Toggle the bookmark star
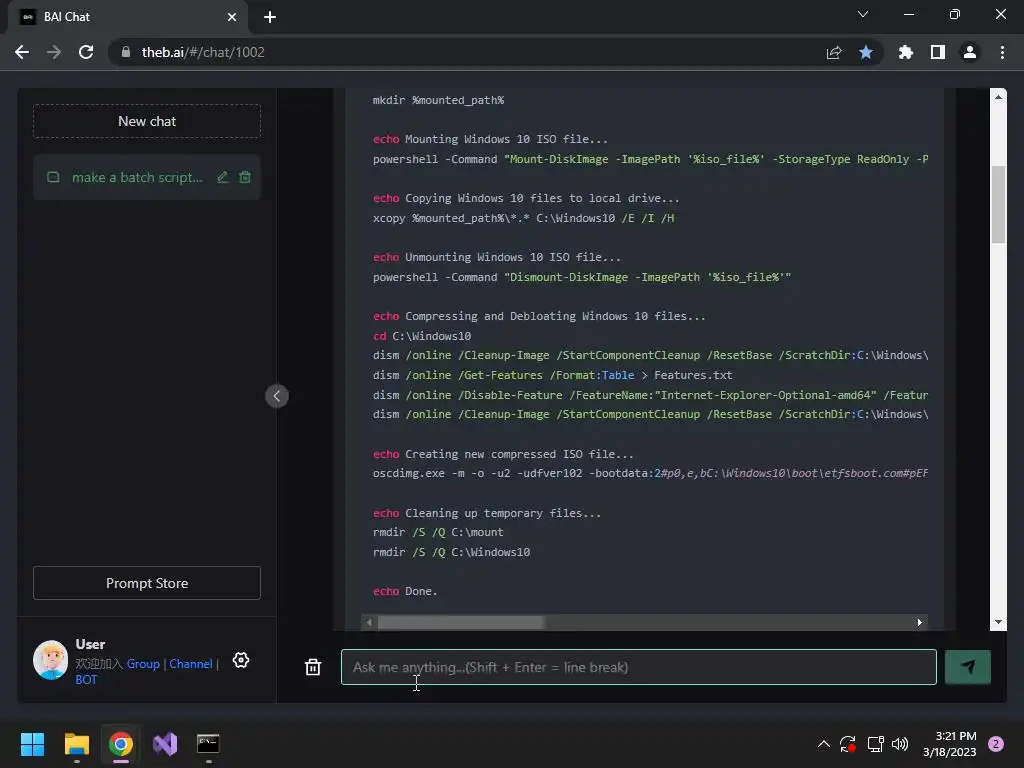Viewport: 1024px width, 768px height. click(866, 52)
